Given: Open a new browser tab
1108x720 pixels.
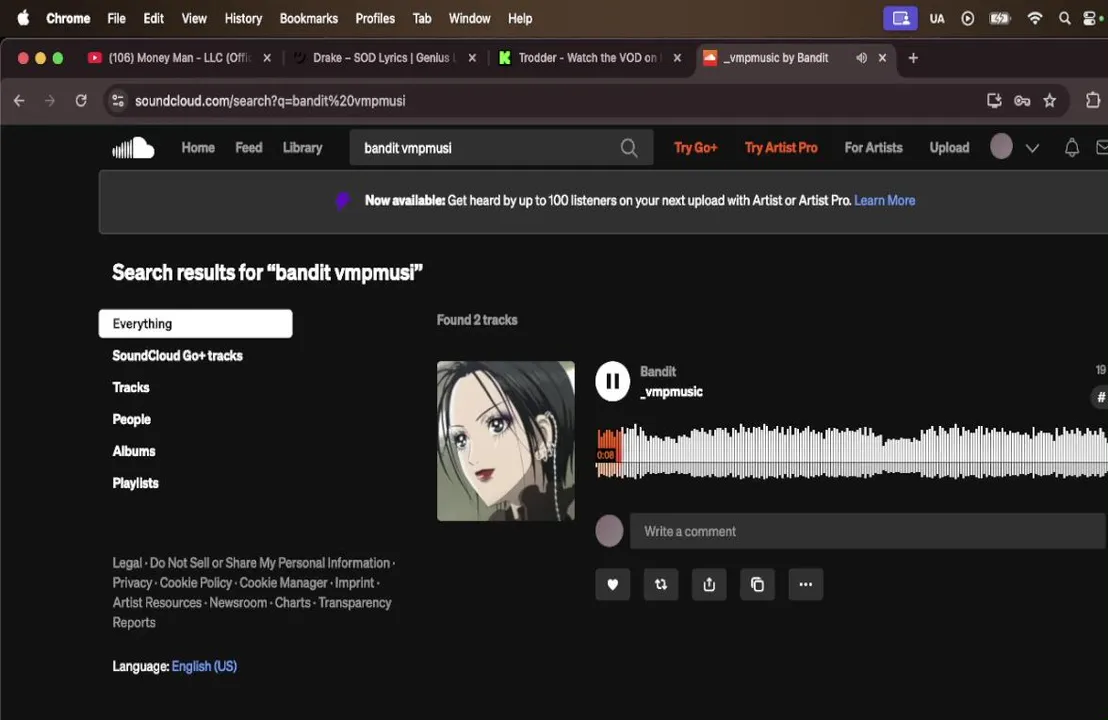Looking at the screenshot, I should pyautogui.click(x=913, y=58).
